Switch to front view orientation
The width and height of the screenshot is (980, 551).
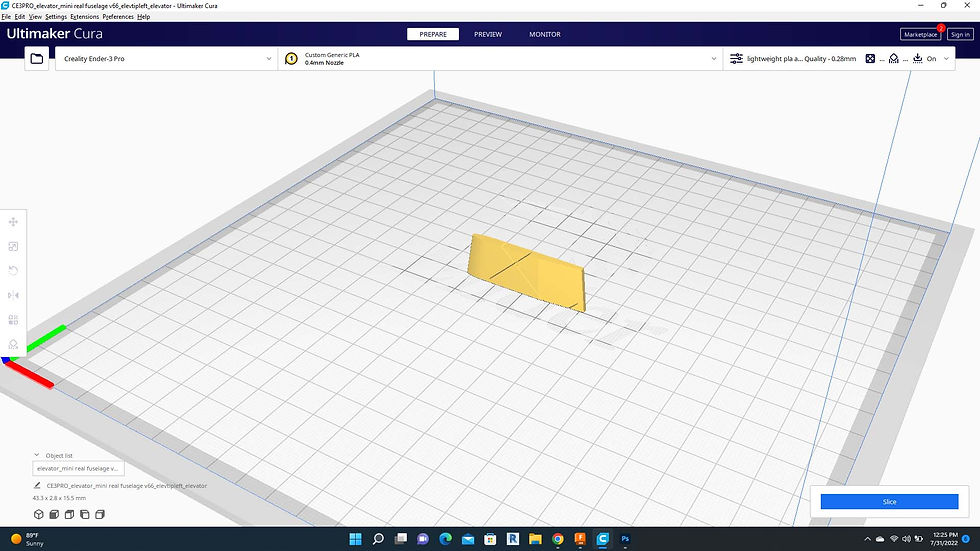(54, 514)
